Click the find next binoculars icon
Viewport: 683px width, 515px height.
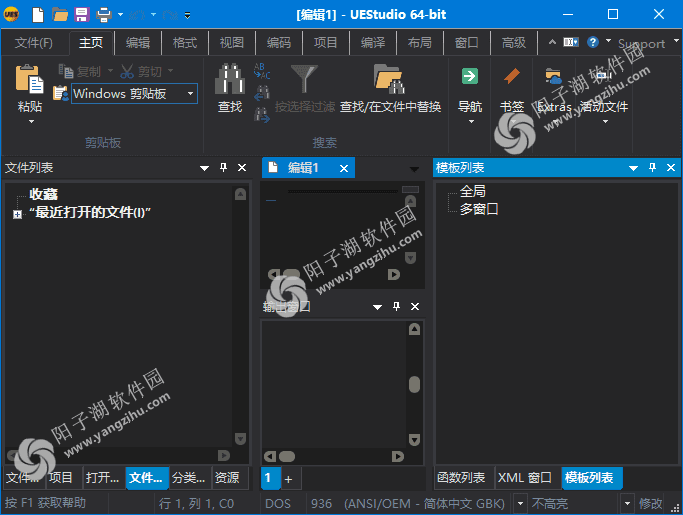tap(262, 115)
